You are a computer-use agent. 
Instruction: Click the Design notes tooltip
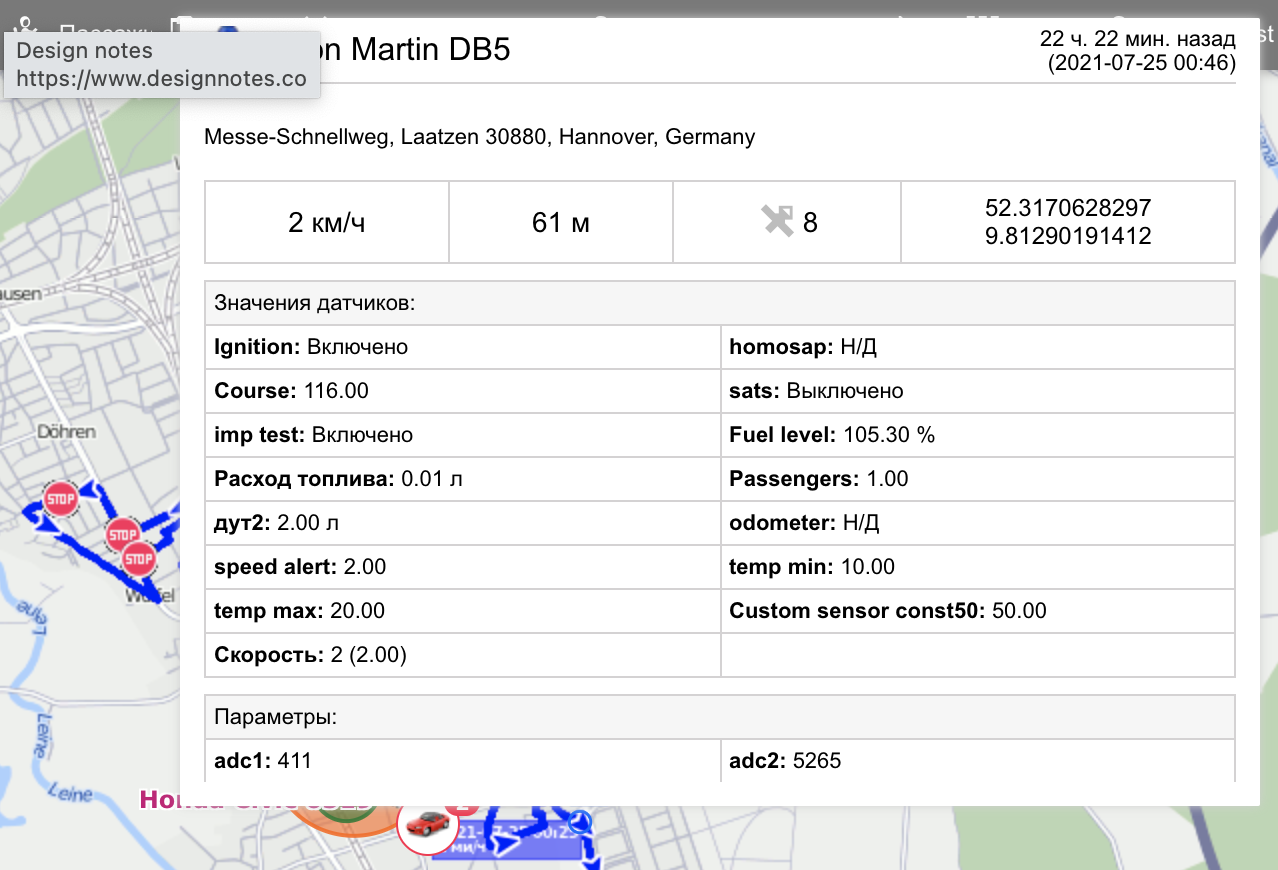(162, 65)
